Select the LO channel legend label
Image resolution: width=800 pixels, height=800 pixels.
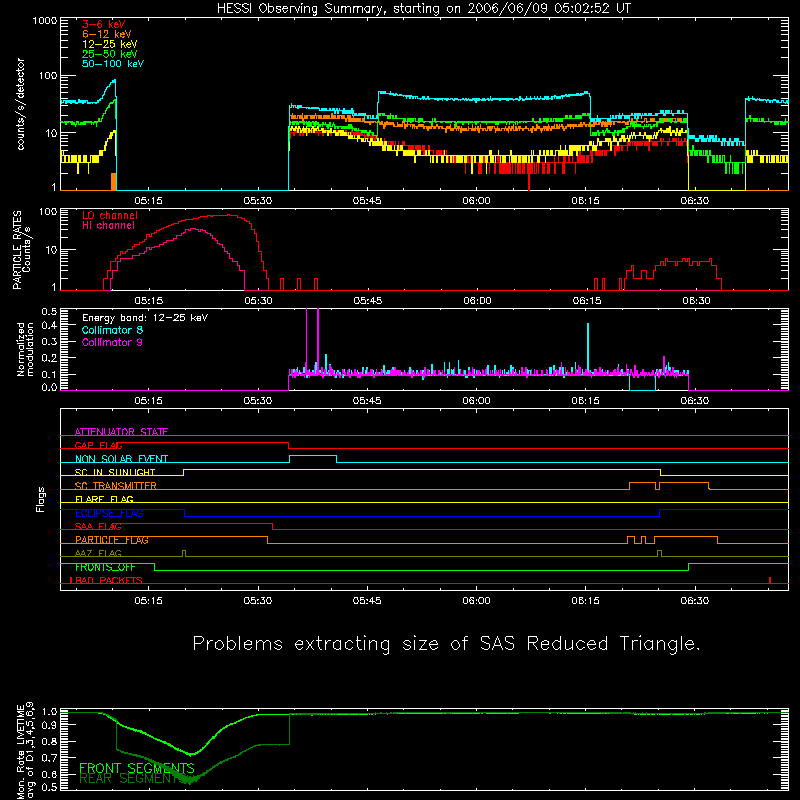coord(110,215)
